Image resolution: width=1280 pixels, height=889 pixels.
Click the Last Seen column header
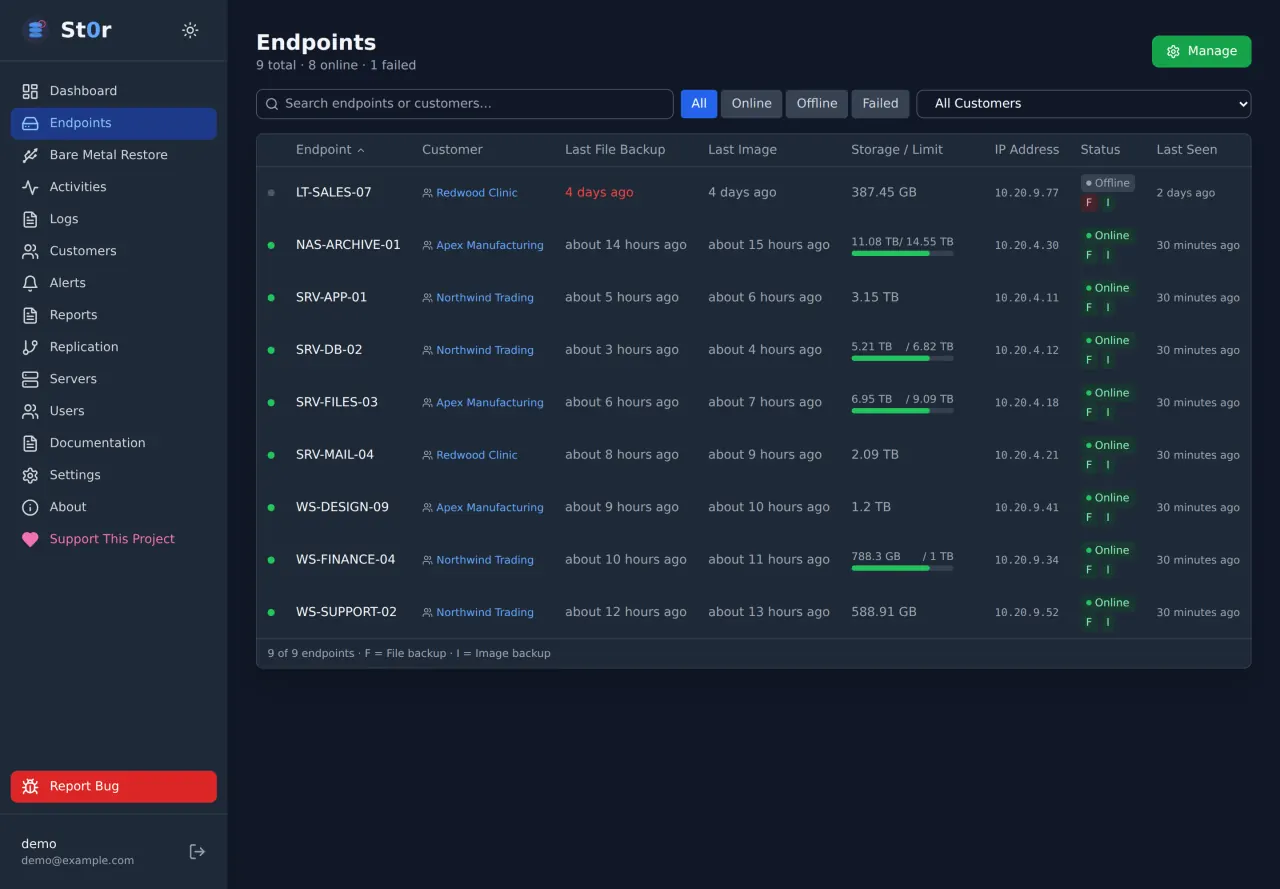[x=1187, y=150]
